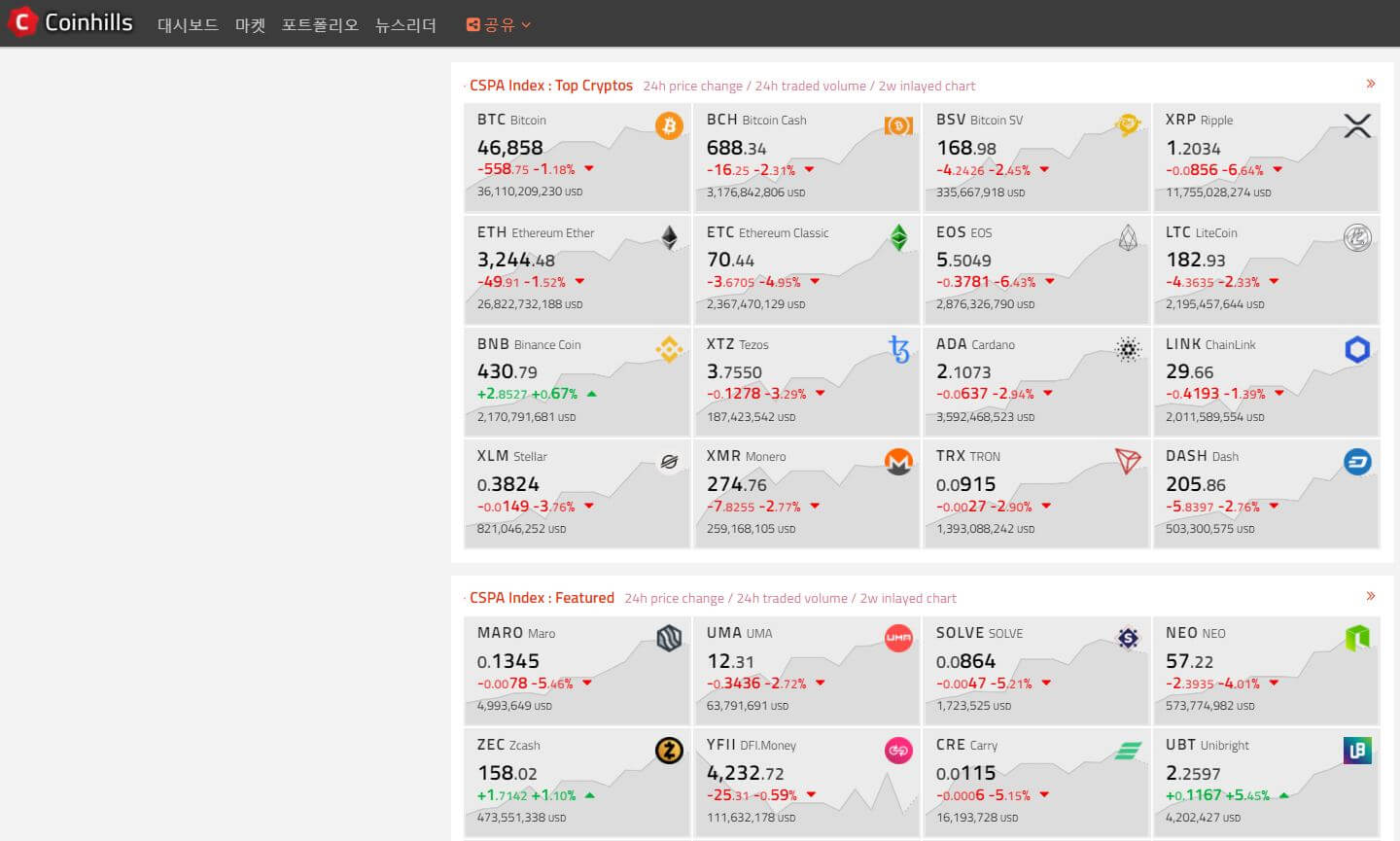Click the Bitcoin coin icon

[669, 124]
